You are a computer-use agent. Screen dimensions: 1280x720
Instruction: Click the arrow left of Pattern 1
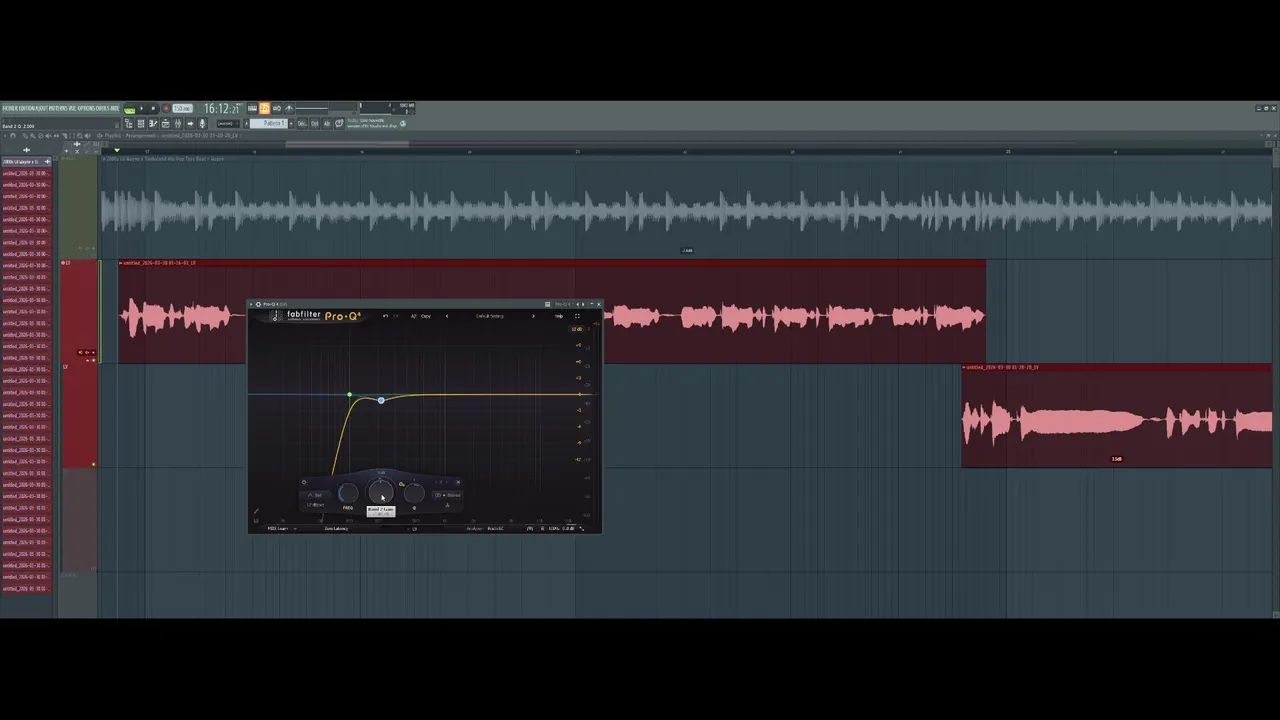coord(246,124)
